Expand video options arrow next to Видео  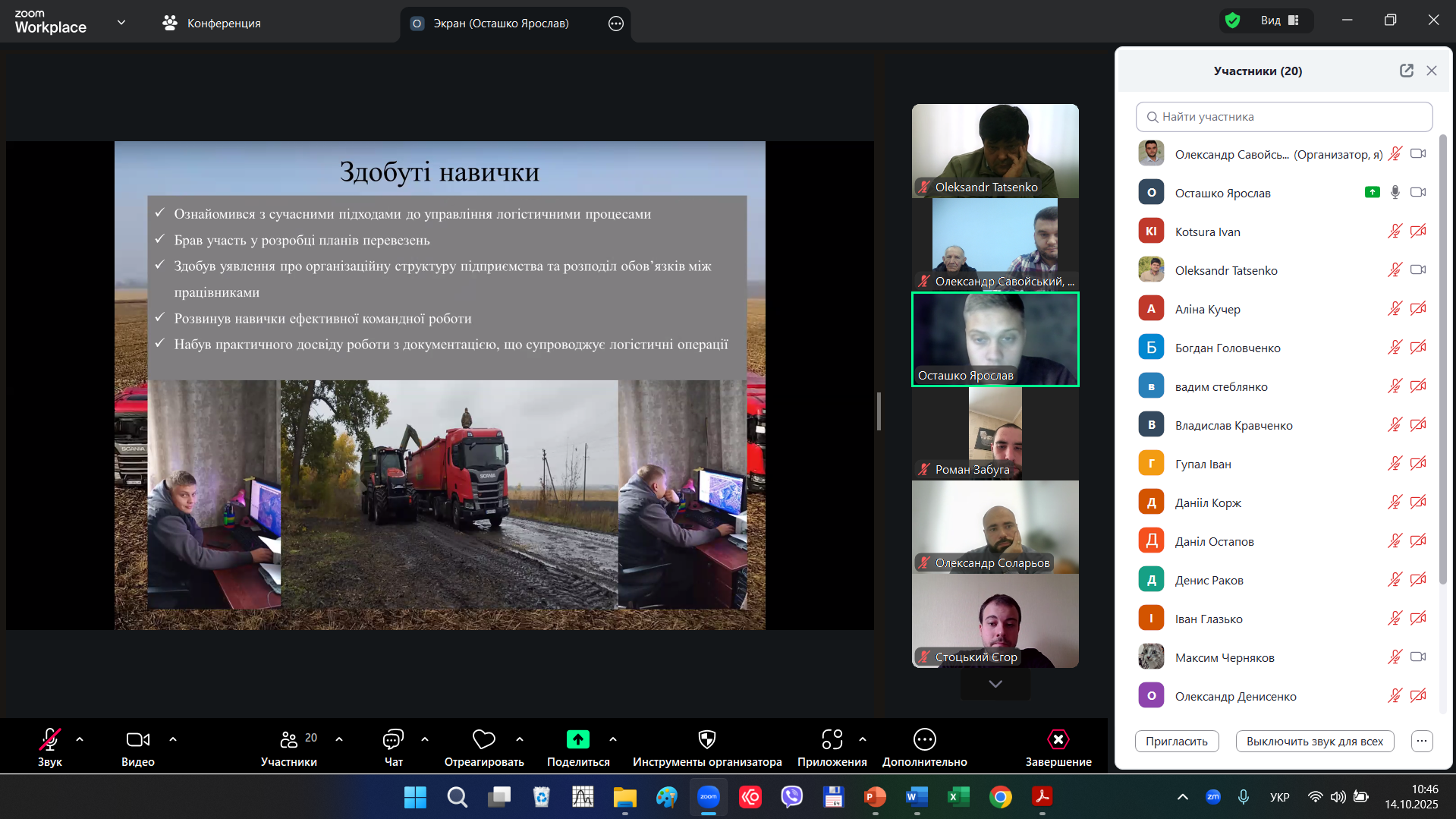pos(173,739)
